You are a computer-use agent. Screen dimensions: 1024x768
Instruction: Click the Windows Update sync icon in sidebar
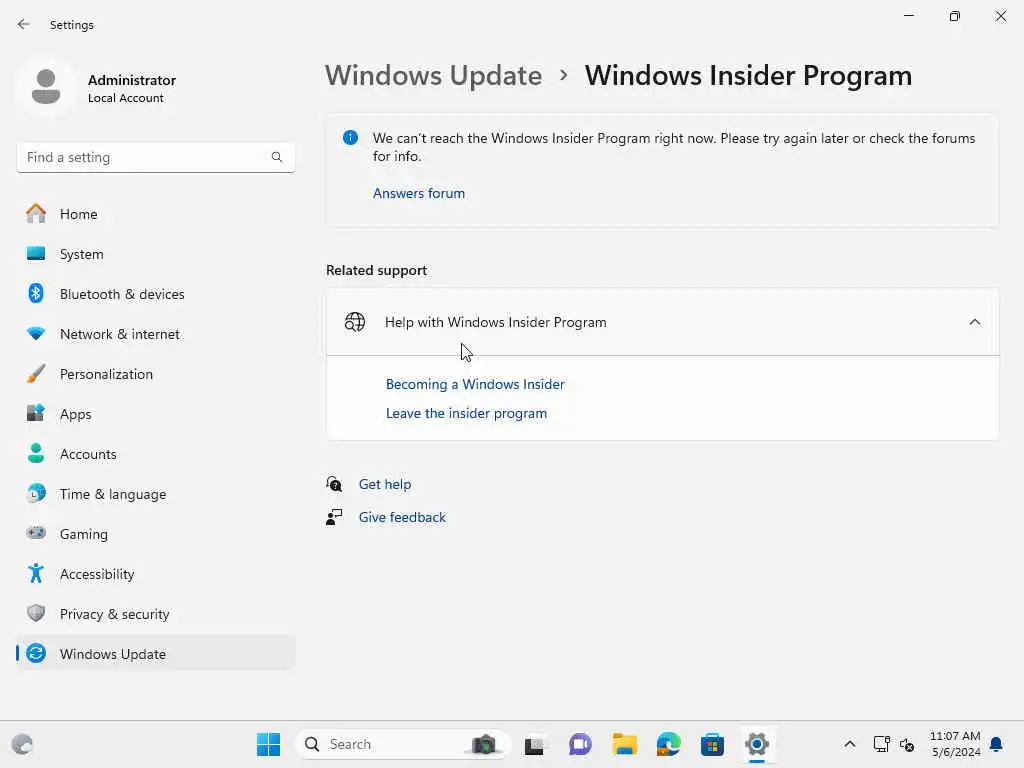36,653
